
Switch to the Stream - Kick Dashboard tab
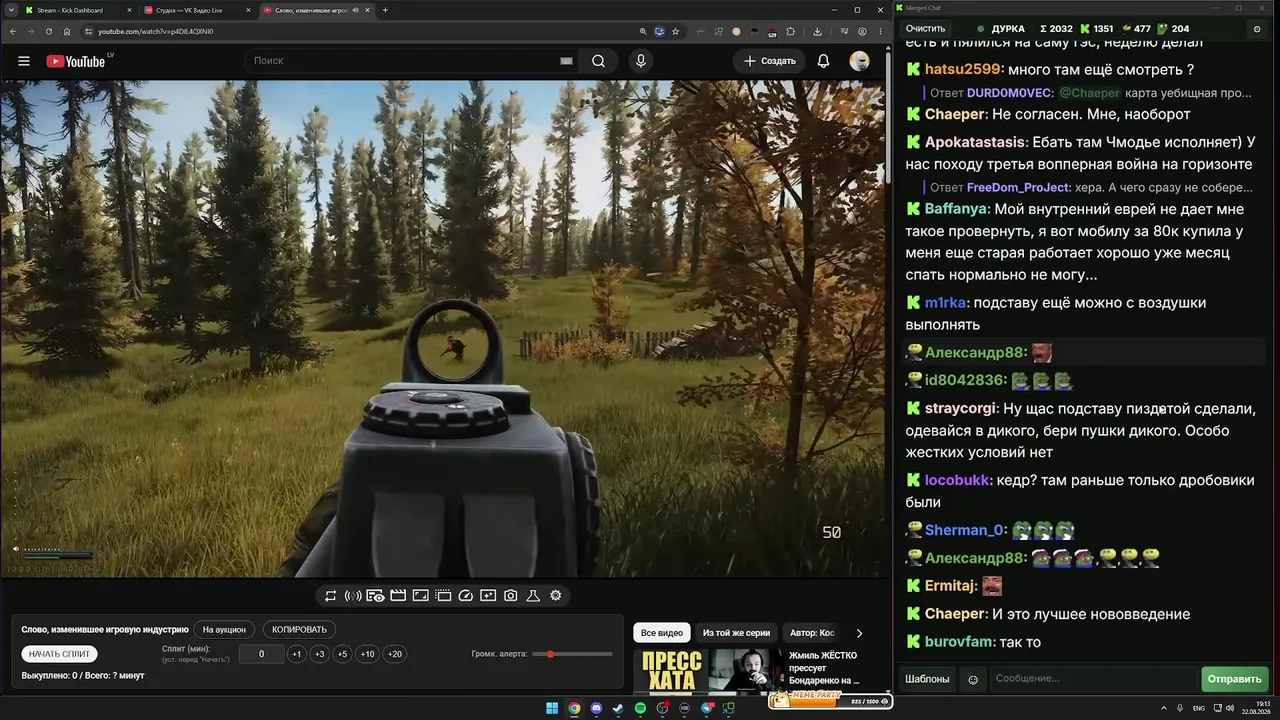pyautogui.click(x=80, y=10)
